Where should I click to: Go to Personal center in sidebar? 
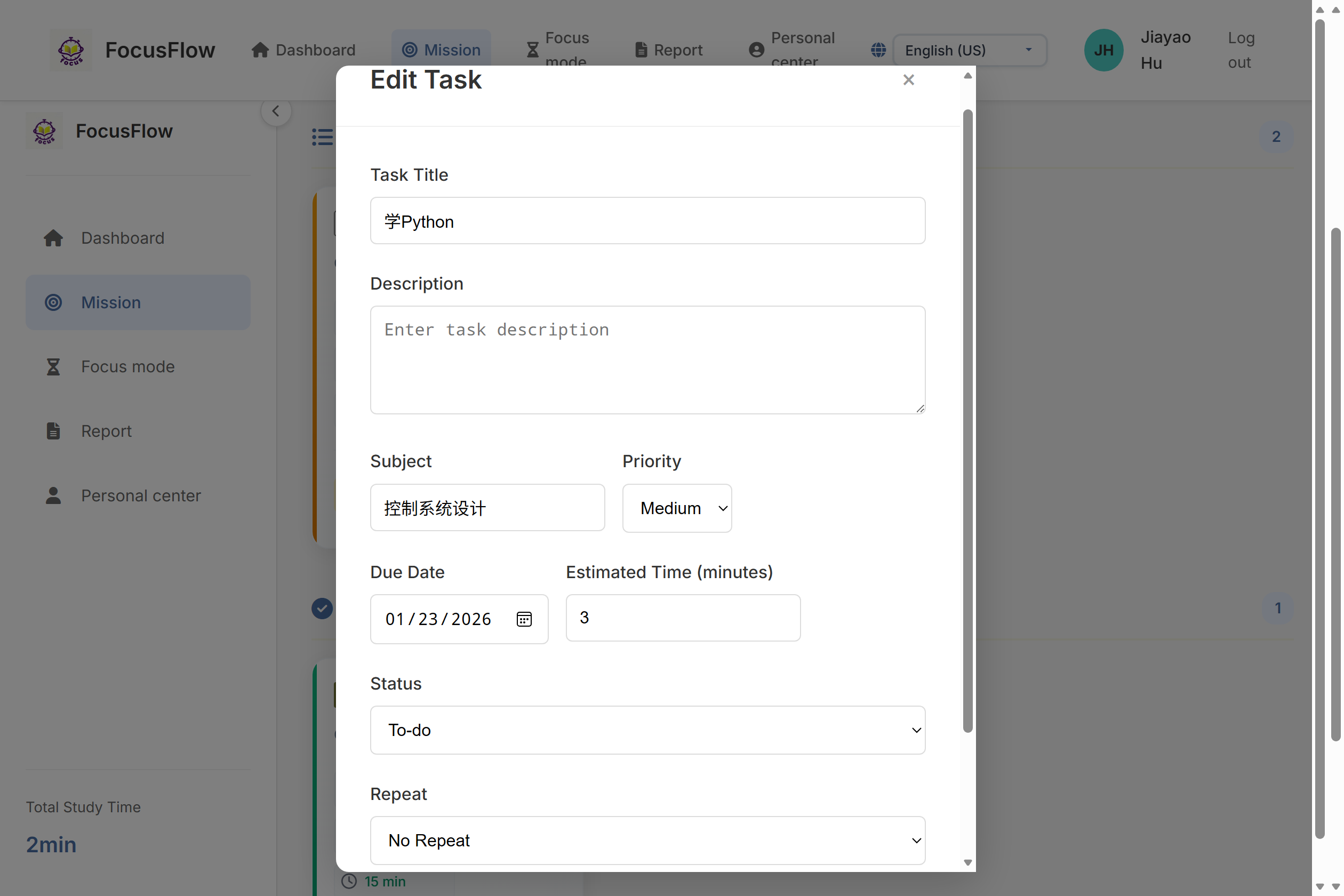tap(141, 495)
